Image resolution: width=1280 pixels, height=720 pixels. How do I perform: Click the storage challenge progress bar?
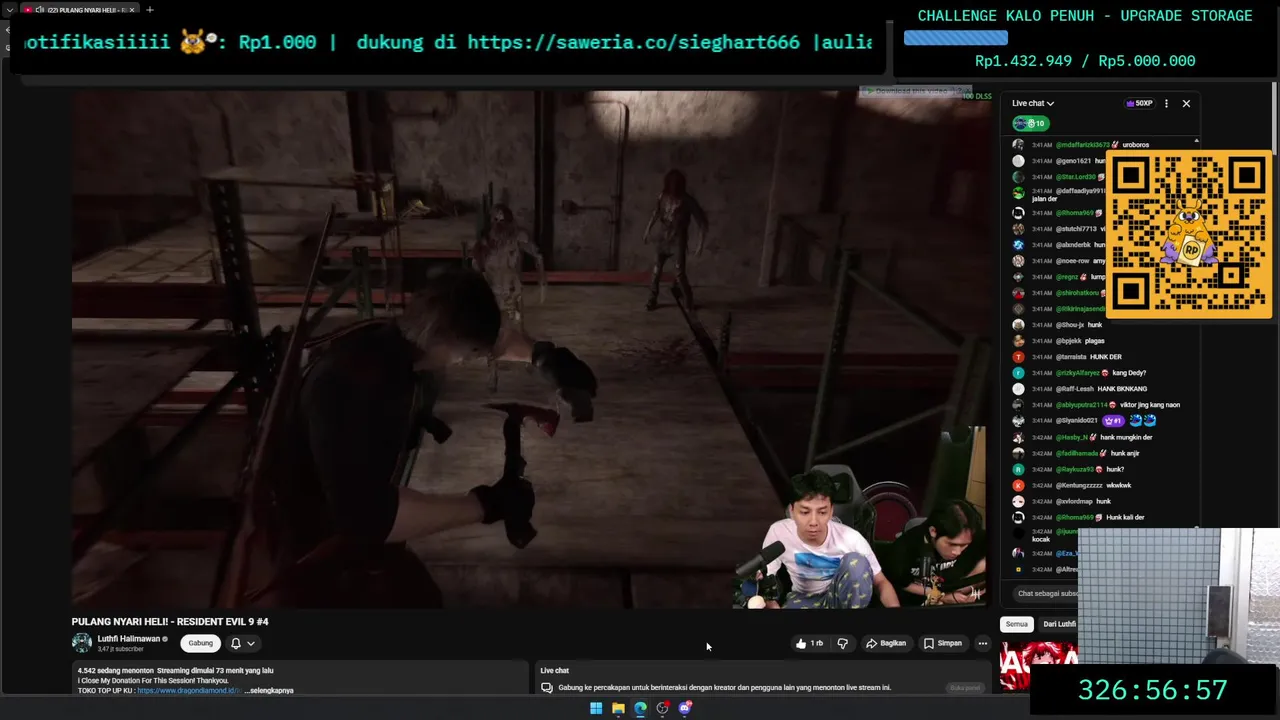coord(956,38)
